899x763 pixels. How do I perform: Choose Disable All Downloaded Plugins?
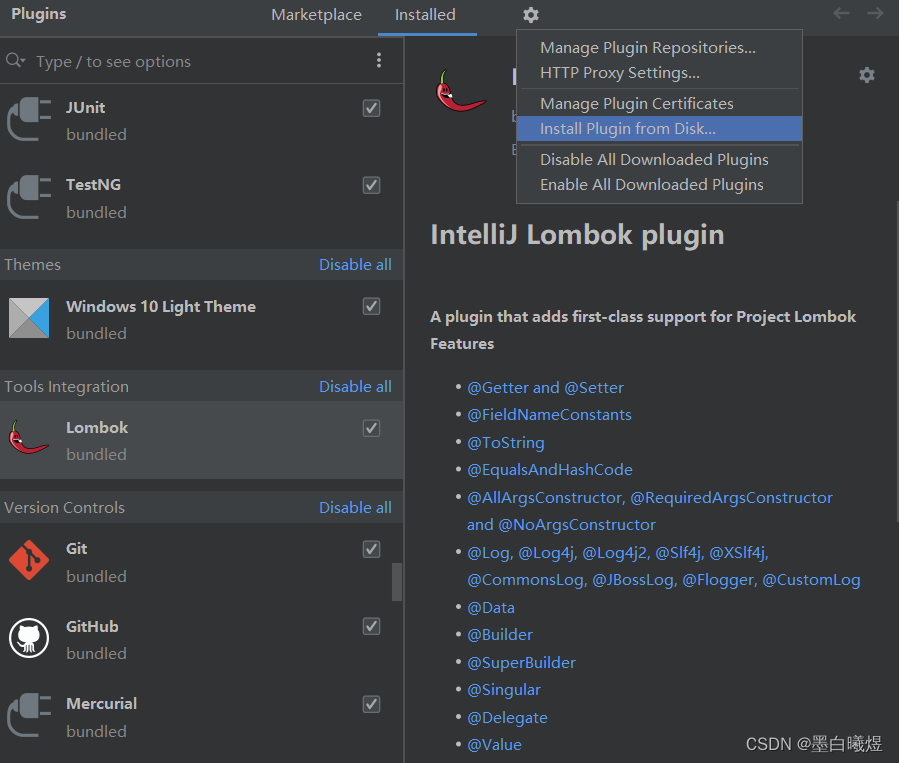coord(659,159)
